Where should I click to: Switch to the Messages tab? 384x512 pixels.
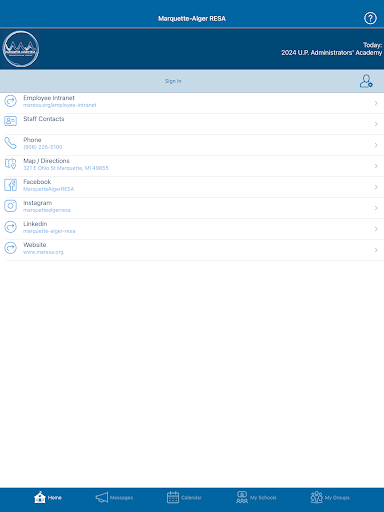click(114, 498)
